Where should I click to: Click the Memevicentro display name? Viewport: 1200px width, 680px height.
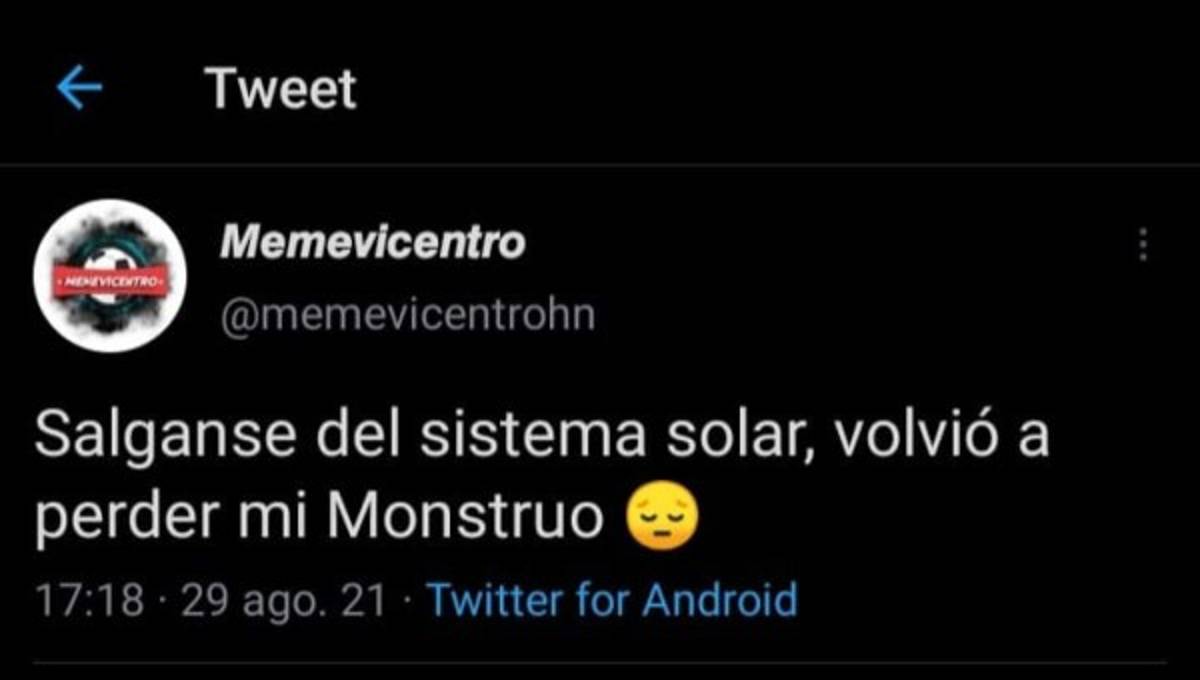pos(371,242)
